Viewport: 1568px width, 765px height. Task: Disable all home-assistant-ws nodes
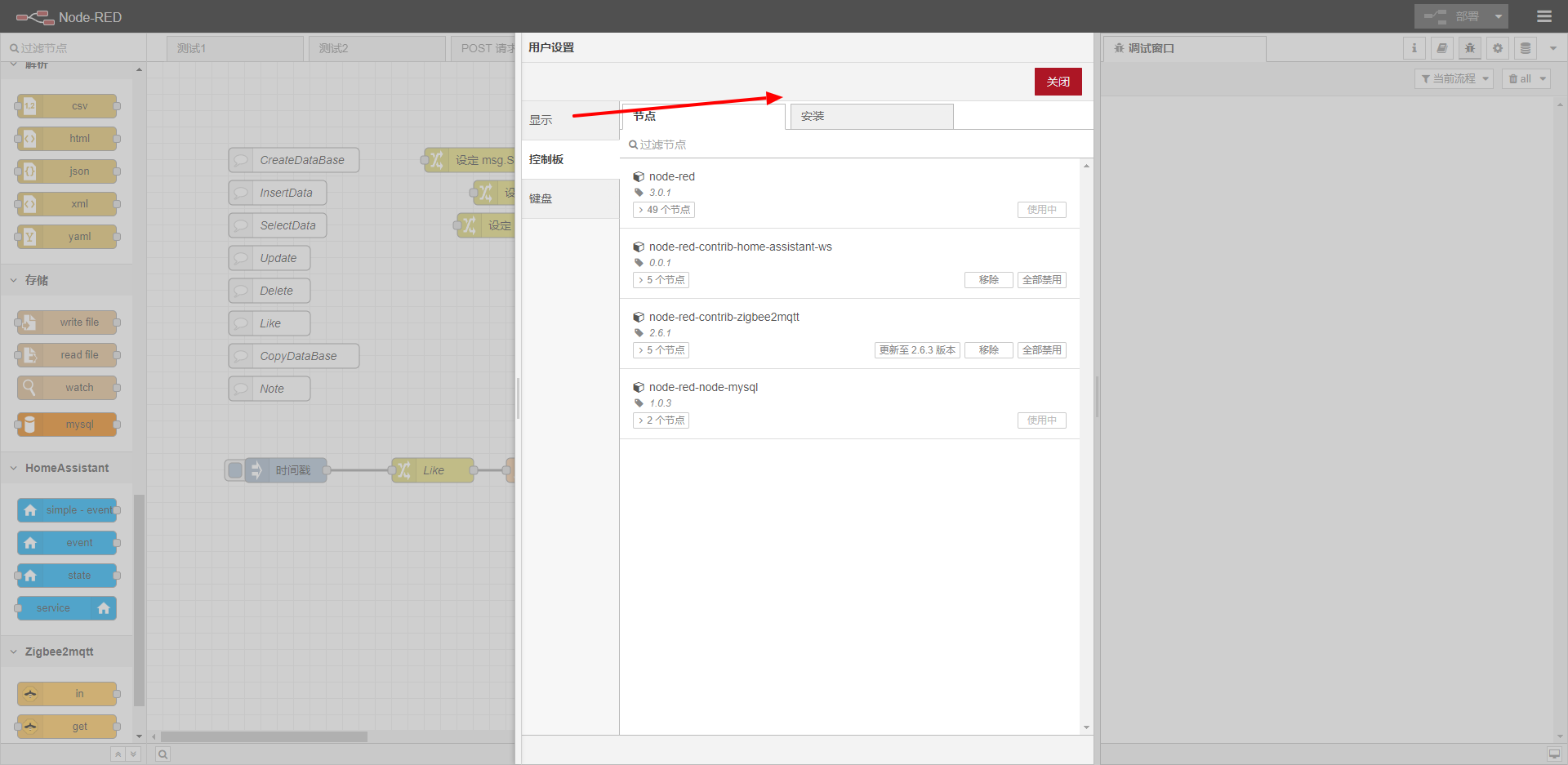(1042, 280)
